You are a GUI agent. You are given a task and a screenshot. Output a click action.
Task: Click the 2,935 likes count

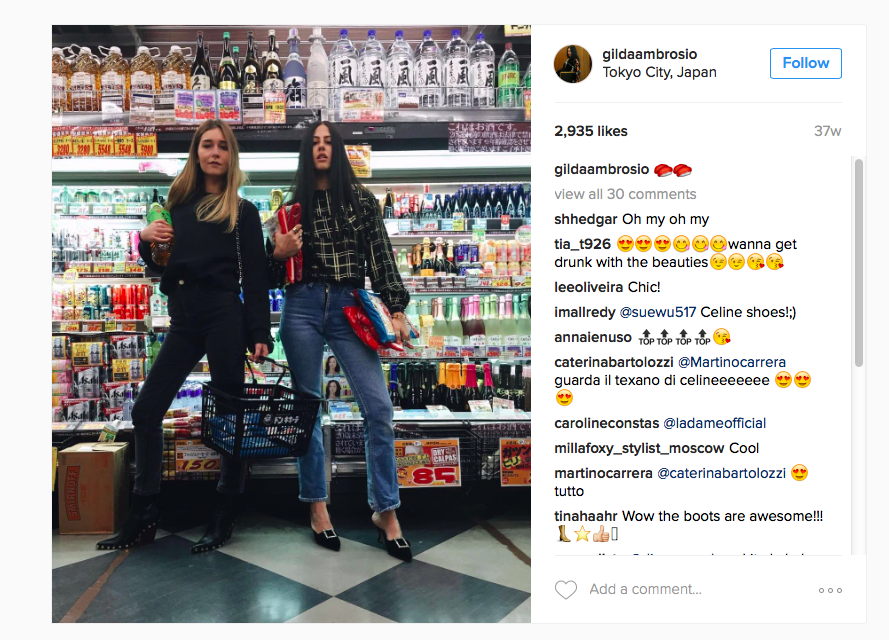click(x=591, y=132)
